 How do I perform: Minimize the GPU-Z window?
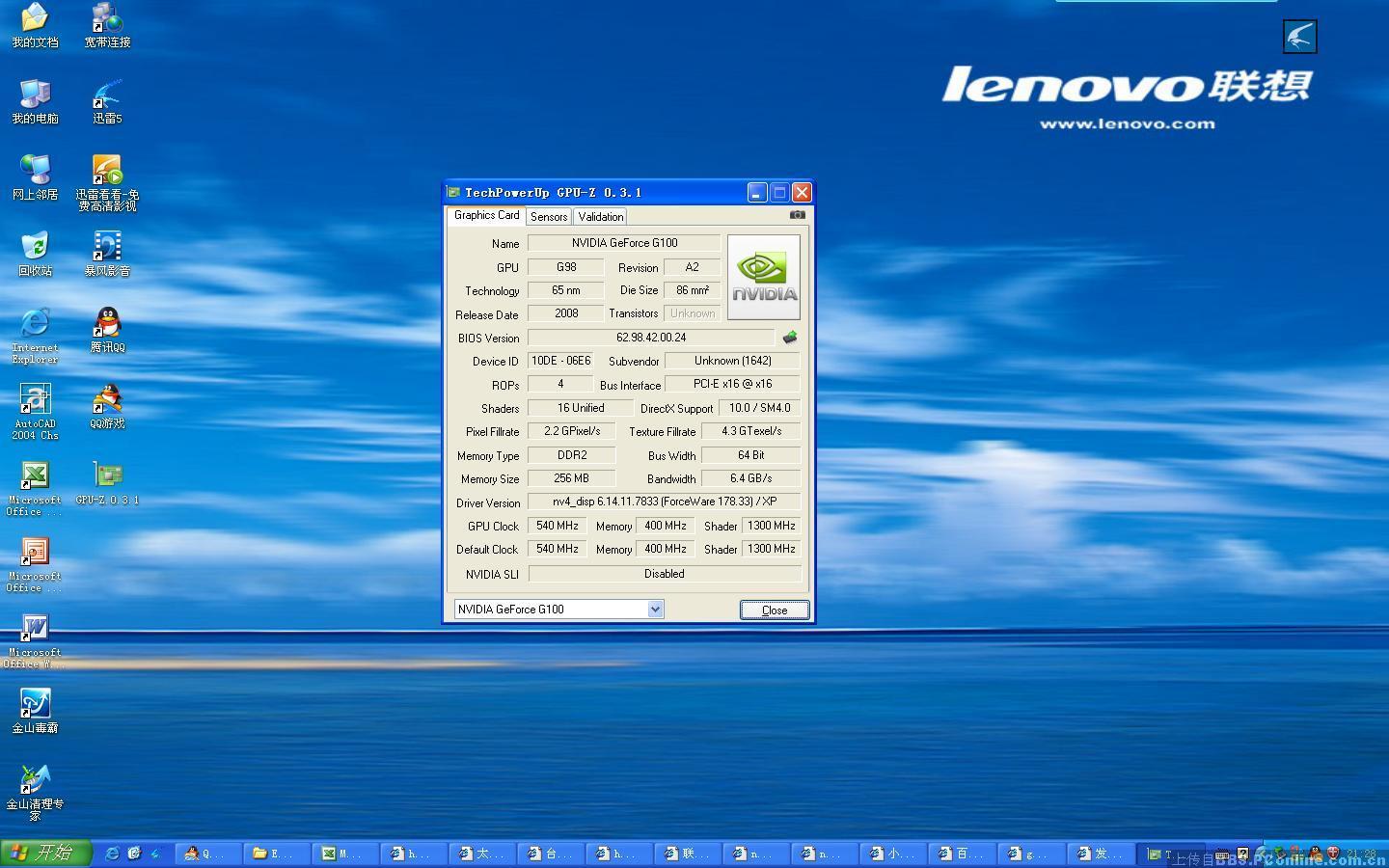click(757, 192)
